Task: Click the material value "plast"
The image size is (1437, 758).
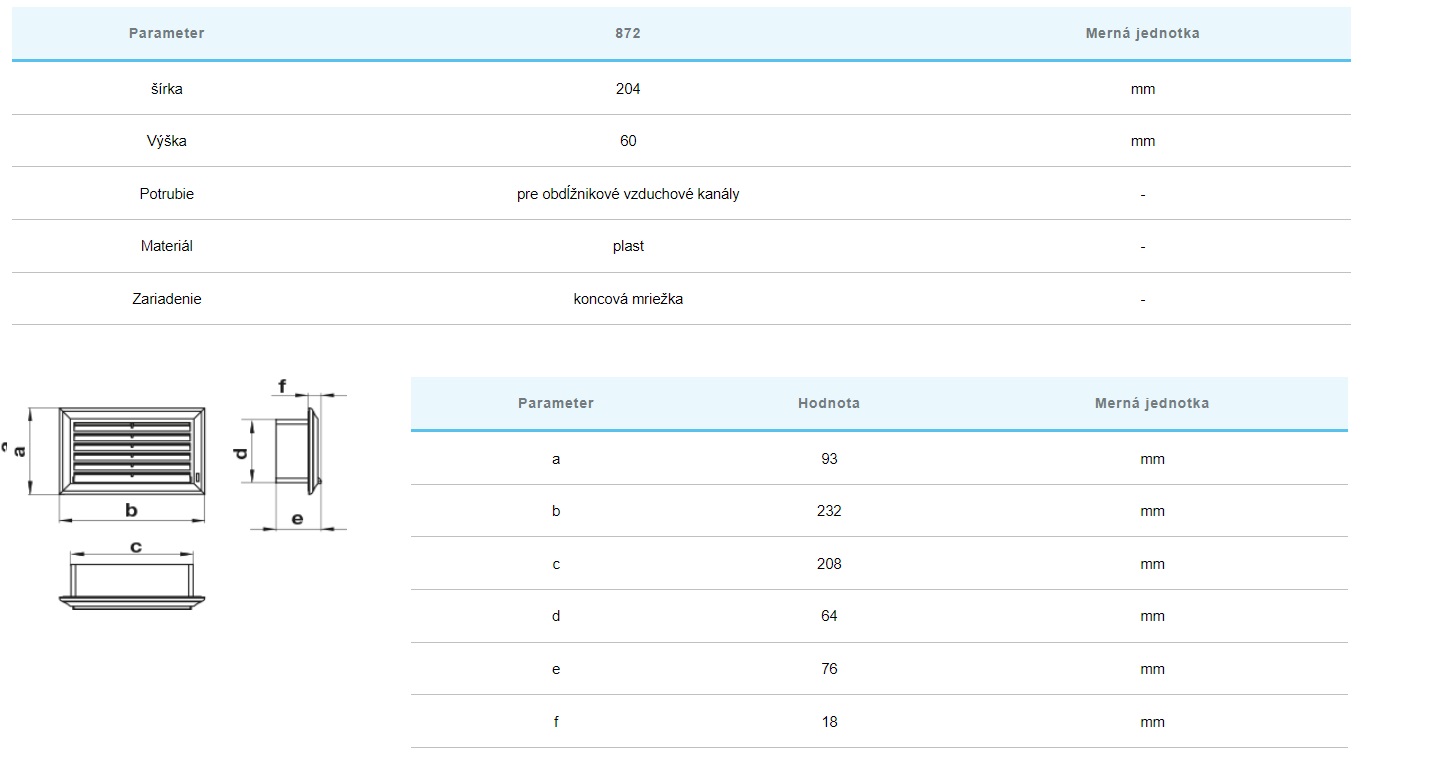Action: pos(628,246)
